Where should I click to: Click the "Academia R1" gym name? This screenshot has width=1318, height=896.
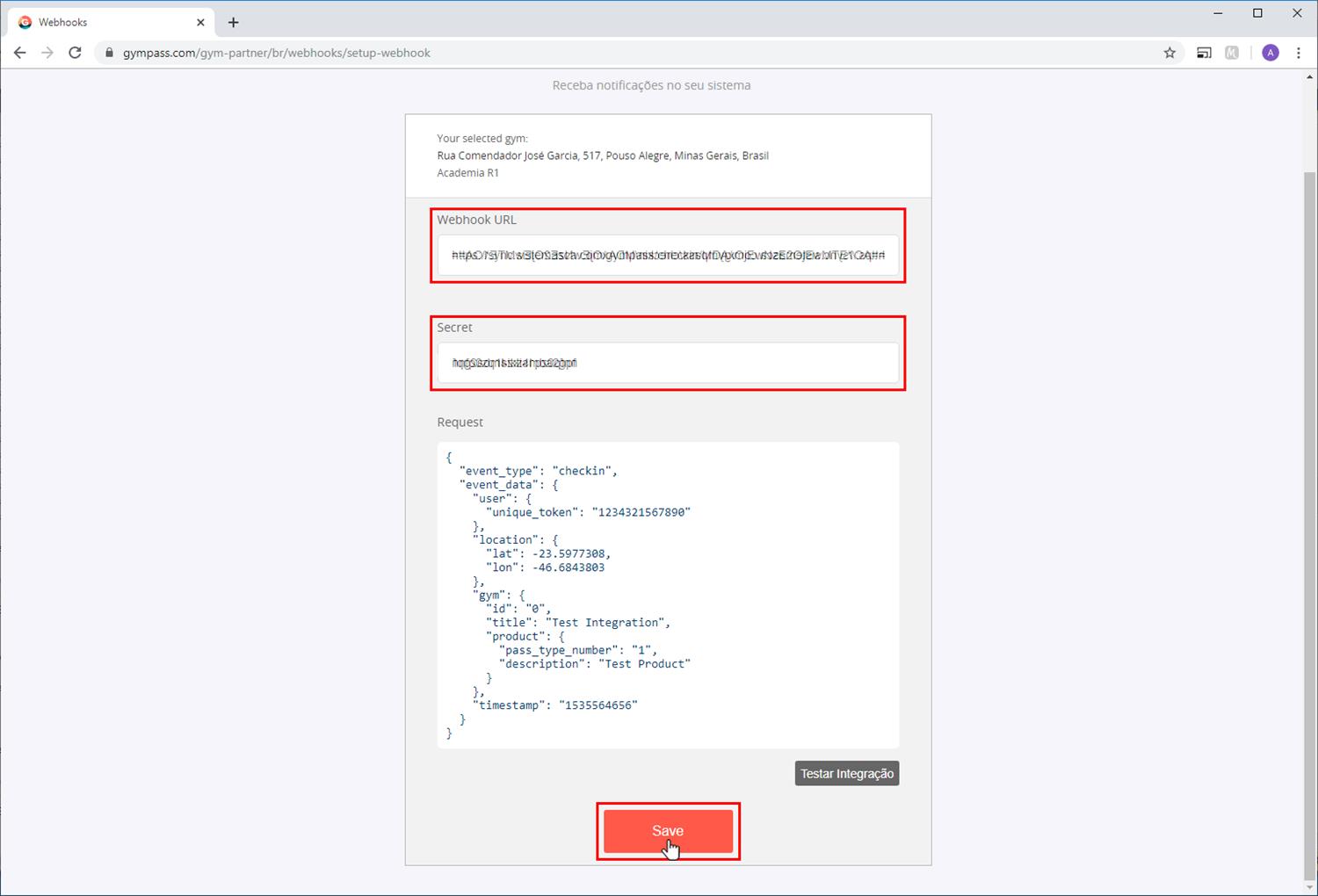(x=467, y=173)
